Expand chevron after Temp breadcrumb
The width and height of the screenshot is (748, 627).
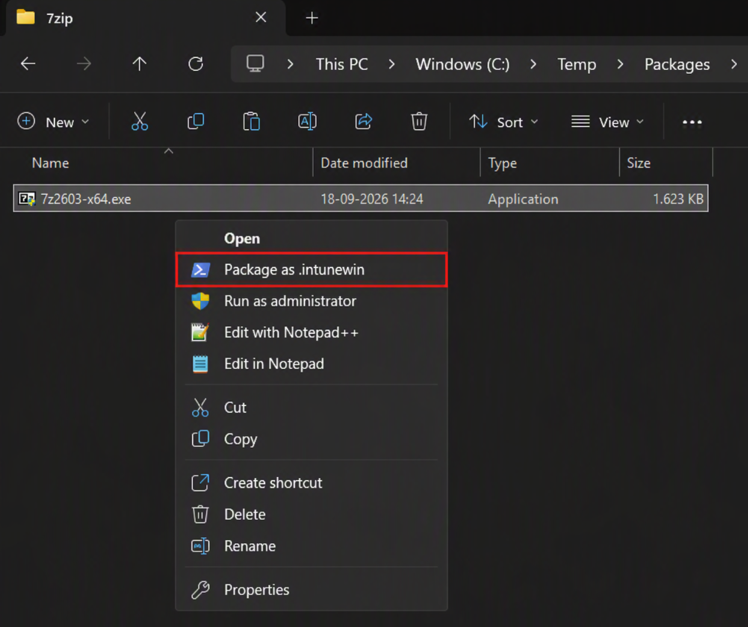click(x=620, y=64)
